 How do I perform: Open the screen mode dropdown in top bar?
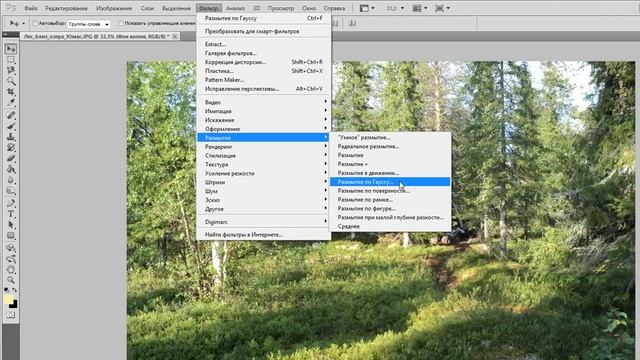point(442,8)
